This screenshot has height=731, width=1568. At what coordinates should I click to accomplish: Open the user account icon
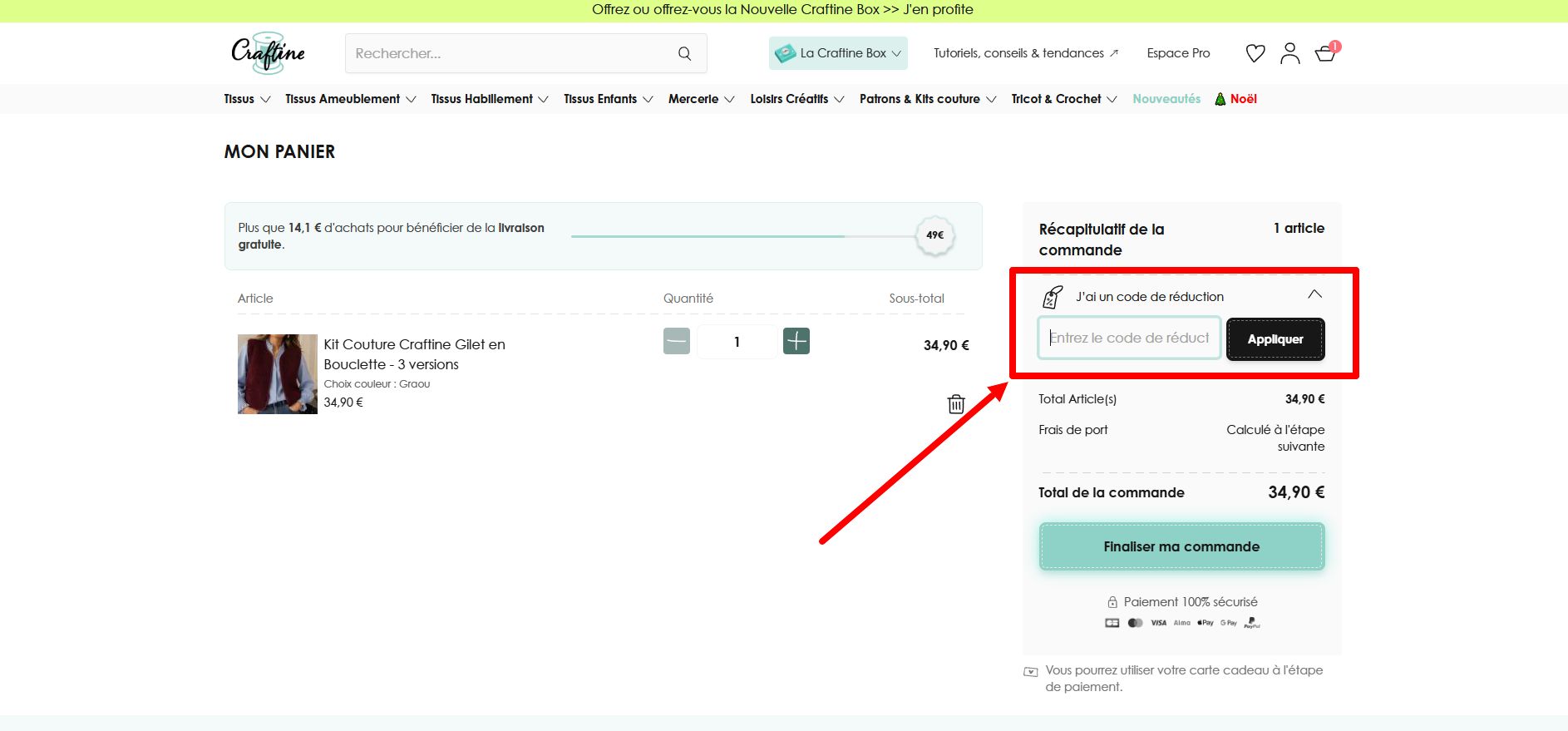(1290, 53)
